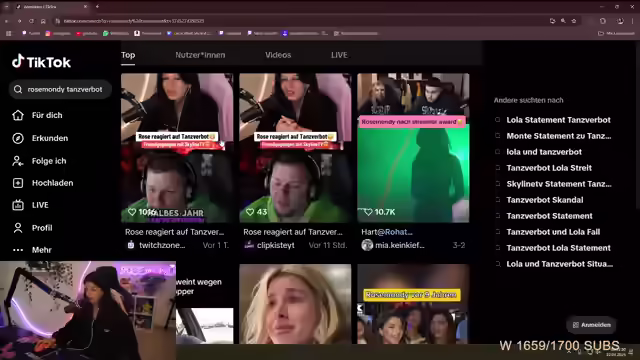Search 'Tanzverbot Lola Streit' suggestion

(549, 168)
